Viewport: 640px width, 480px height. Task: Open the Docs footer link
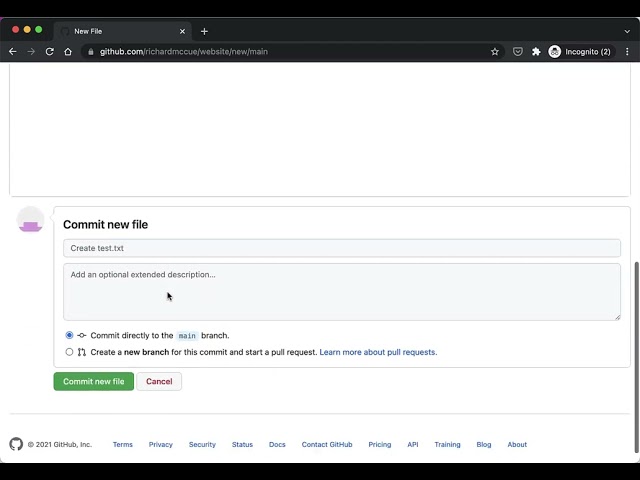click(277, 444)
